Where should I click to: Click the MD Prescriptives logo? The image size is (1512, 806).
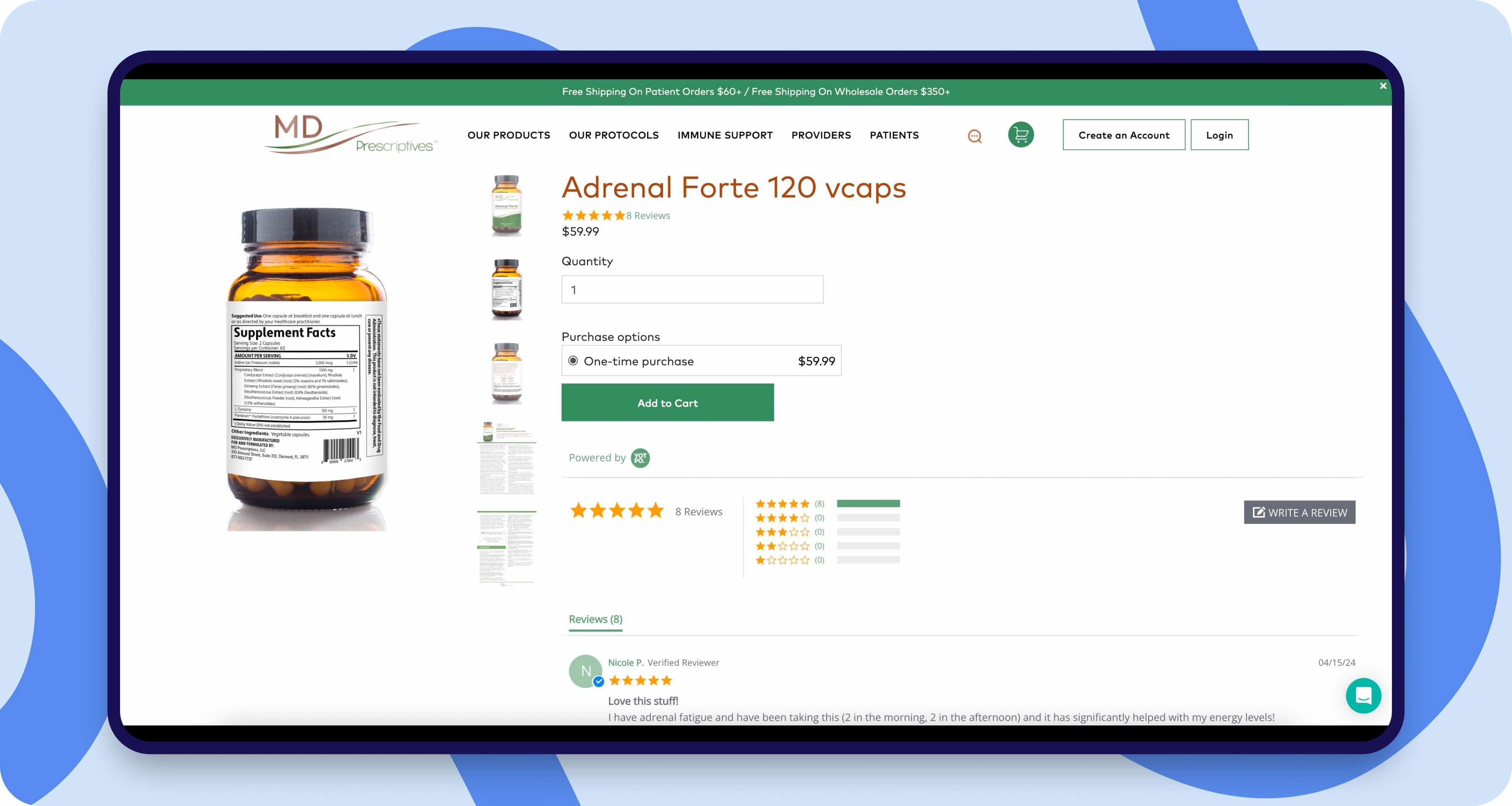coord(350,134)
